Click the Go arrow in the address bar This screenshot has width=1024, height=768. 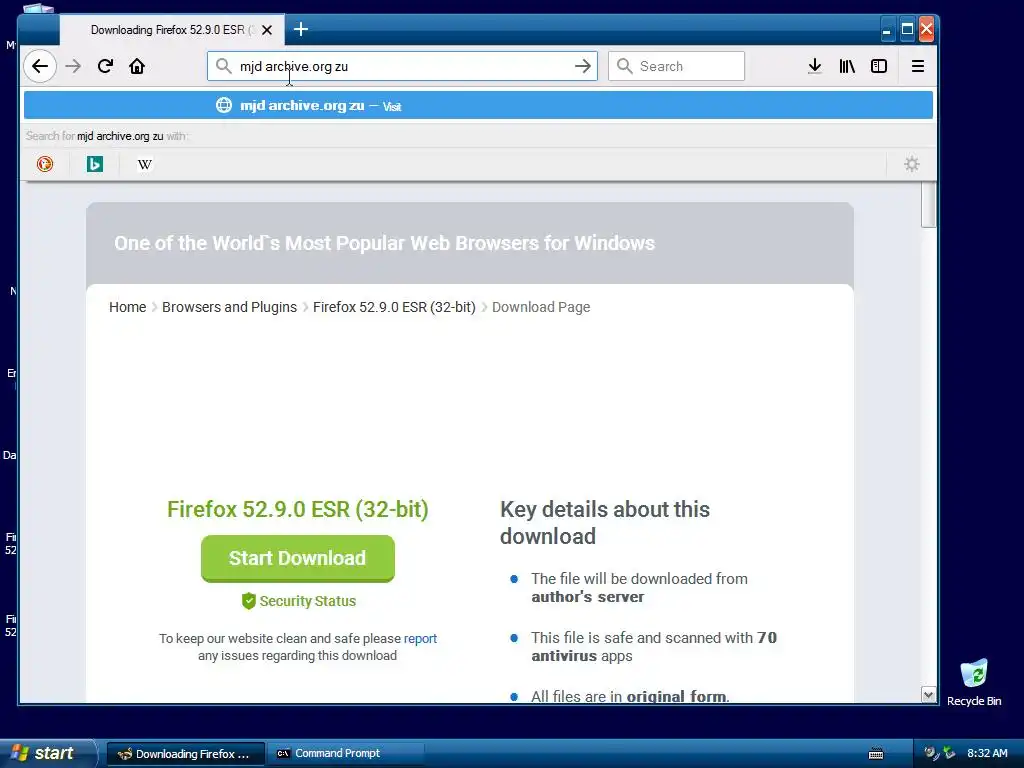pyautogui.click(x=583, y=66)
